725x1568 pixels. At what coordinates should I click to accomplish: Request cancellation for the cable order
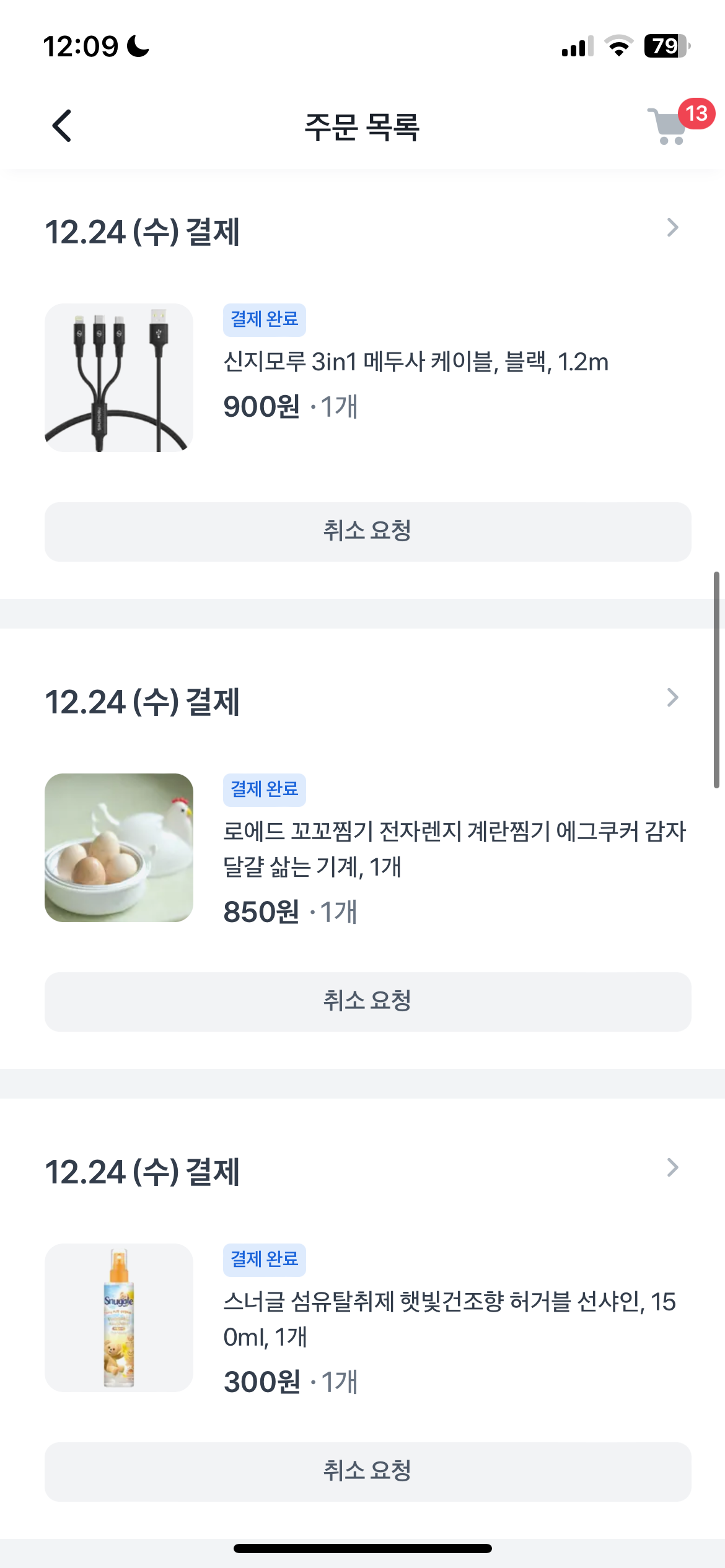pyautogui.click(x=367, y=532)
